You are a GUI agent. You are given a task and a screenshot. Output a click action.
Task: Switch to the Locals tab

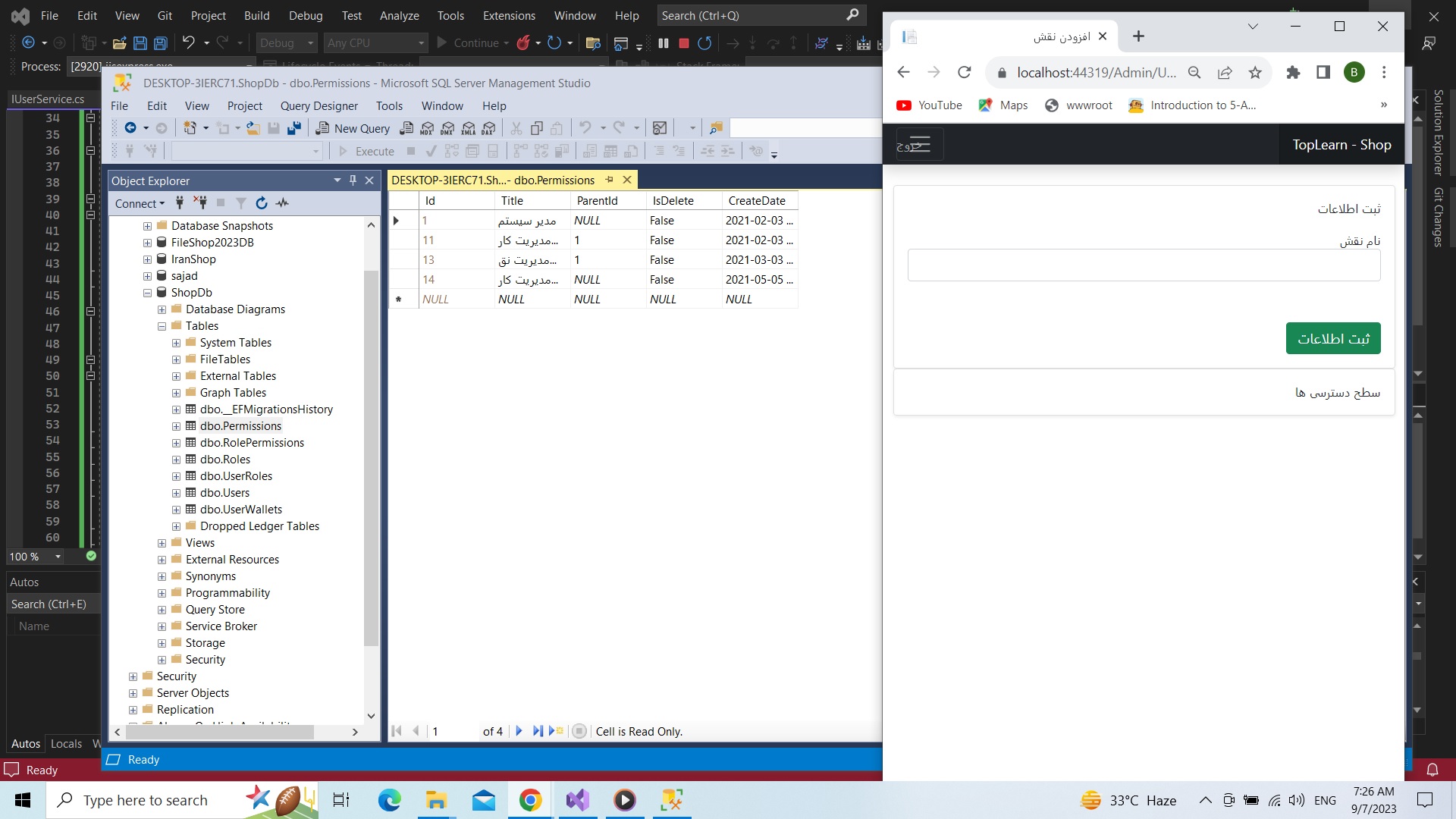[66, 743]
